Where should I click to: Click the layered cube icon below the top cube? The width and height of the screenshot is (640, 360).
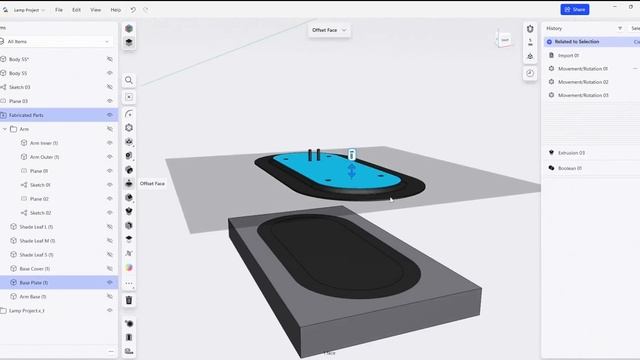129,42
